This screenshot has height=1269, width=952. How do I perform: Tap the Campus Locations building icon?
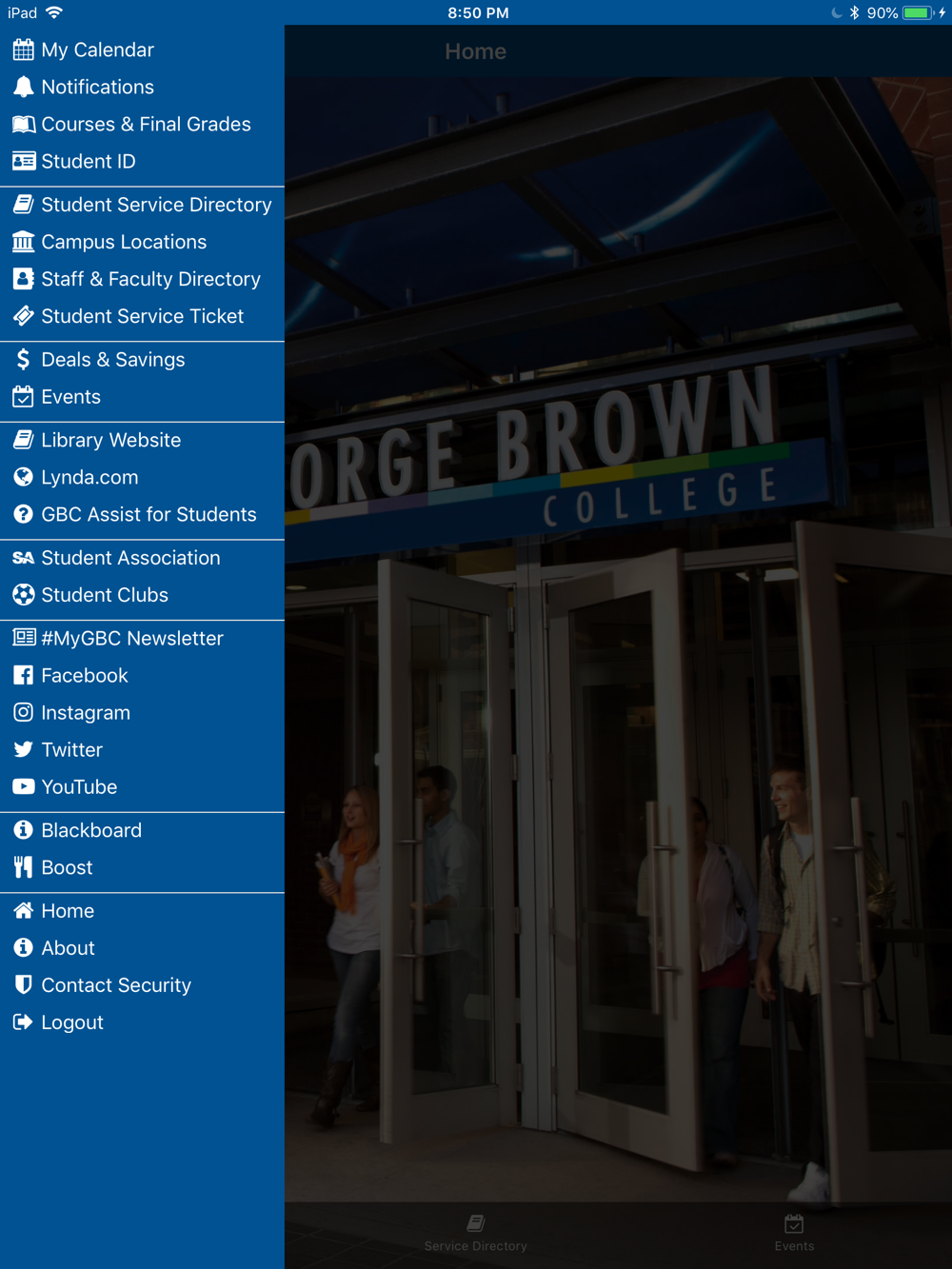tap(24, 241)
